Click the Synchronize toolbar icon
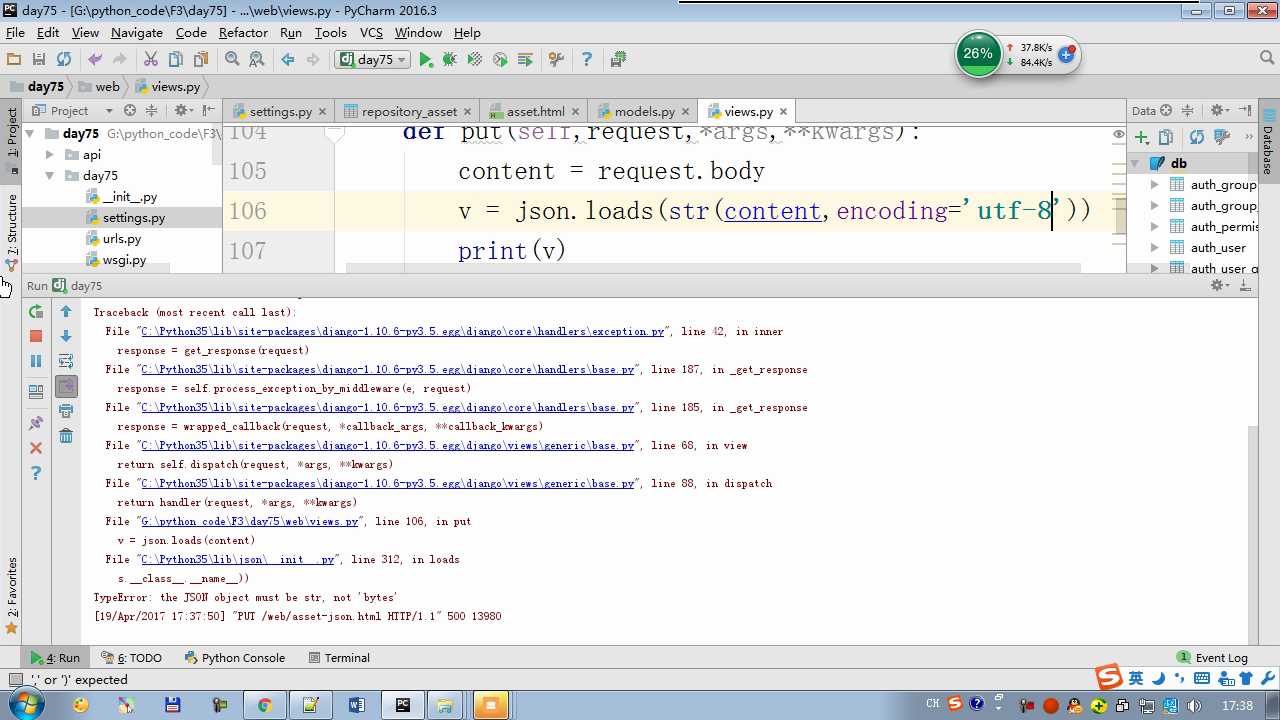 pyautogui.click(x=64, y=60)
